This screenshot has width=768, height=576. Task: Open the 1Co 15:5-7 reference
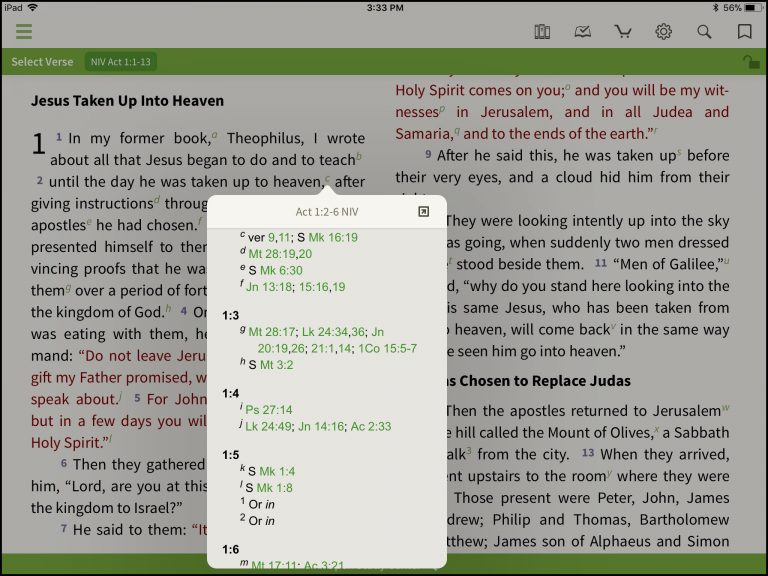[387, 348]
